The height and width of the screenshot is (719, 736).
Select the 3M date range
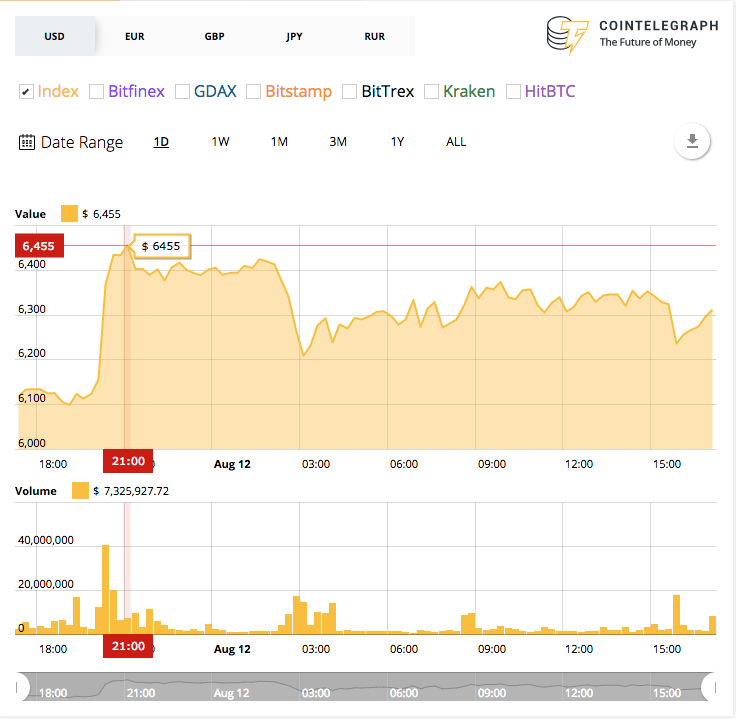pyautogui.click(x=338, y=142)
